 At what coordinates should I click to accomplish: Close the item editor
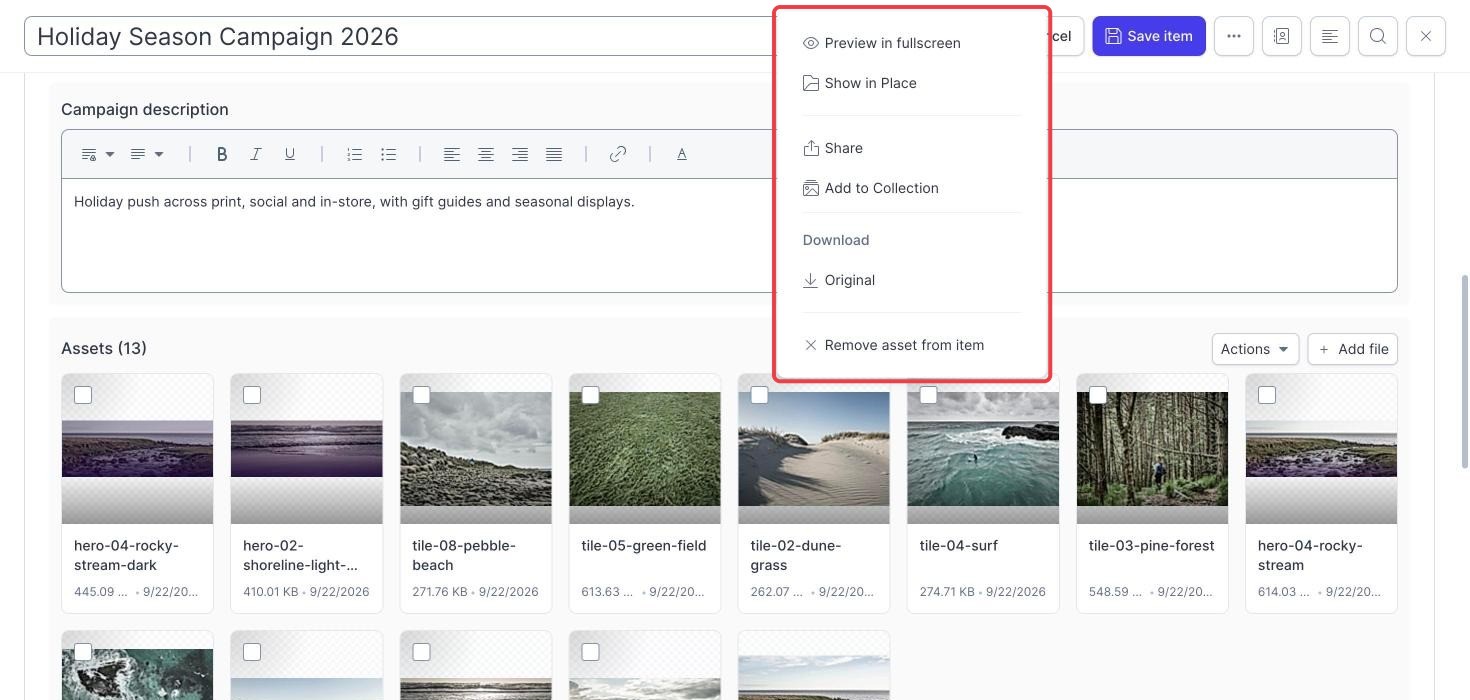[1426, 36]
